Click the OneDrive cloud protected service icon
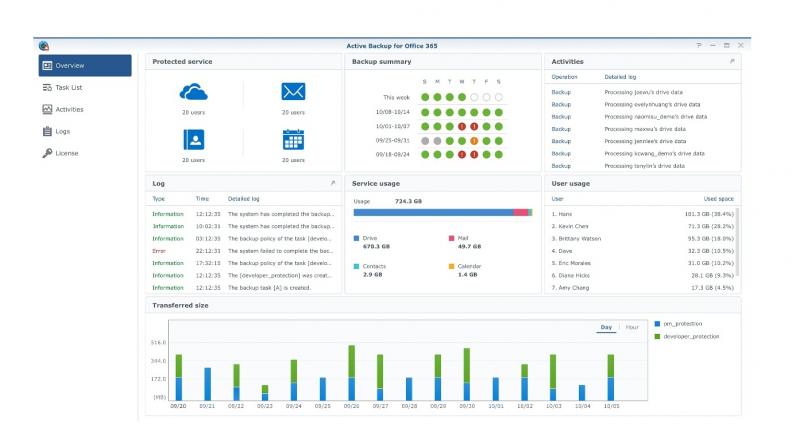Image resolution: width=800 pixels, height=448 pixels. point(193,92)
